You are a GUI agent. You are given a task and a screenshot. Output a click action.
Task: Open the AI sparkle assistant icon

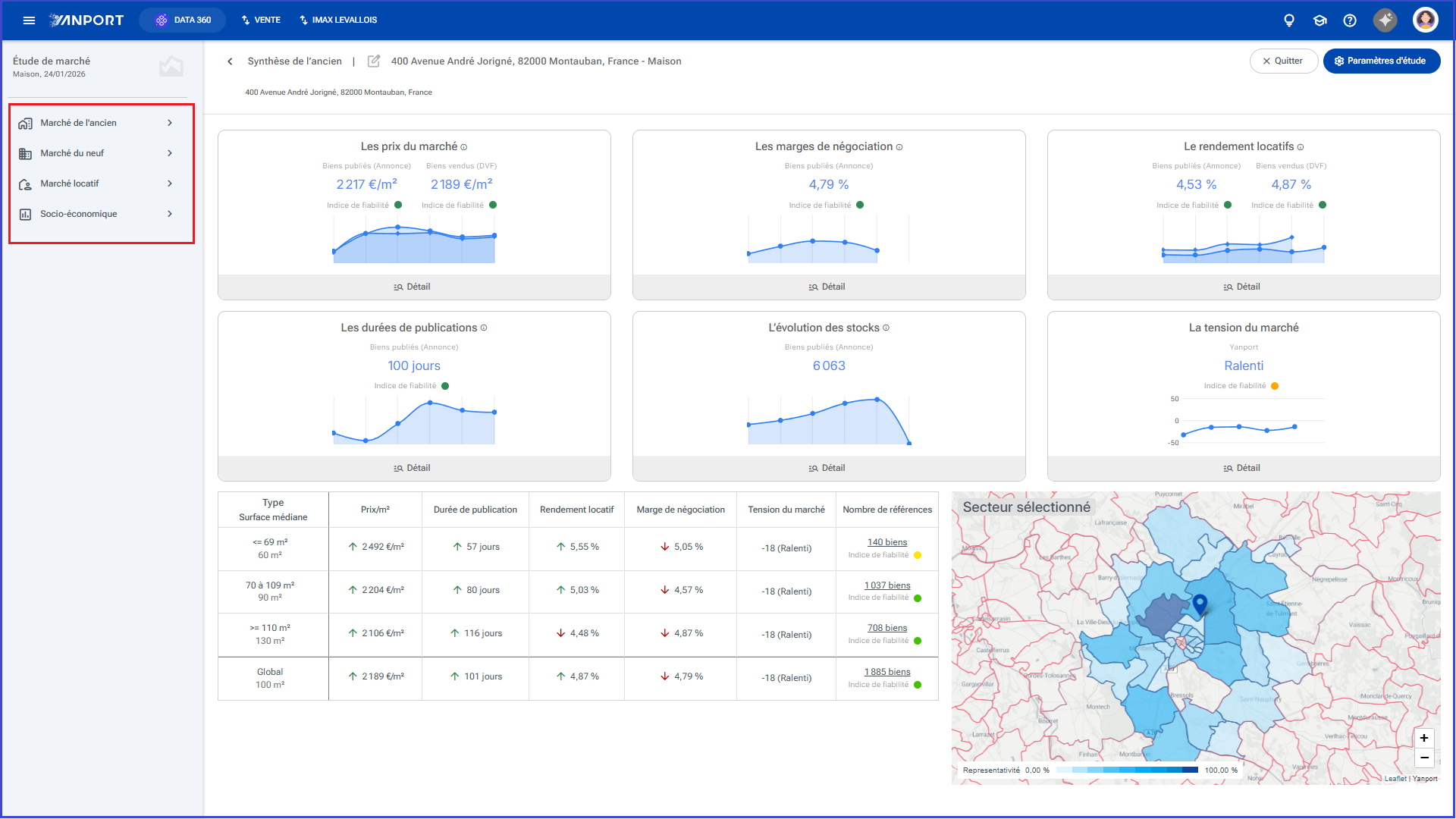[1385, 20]
